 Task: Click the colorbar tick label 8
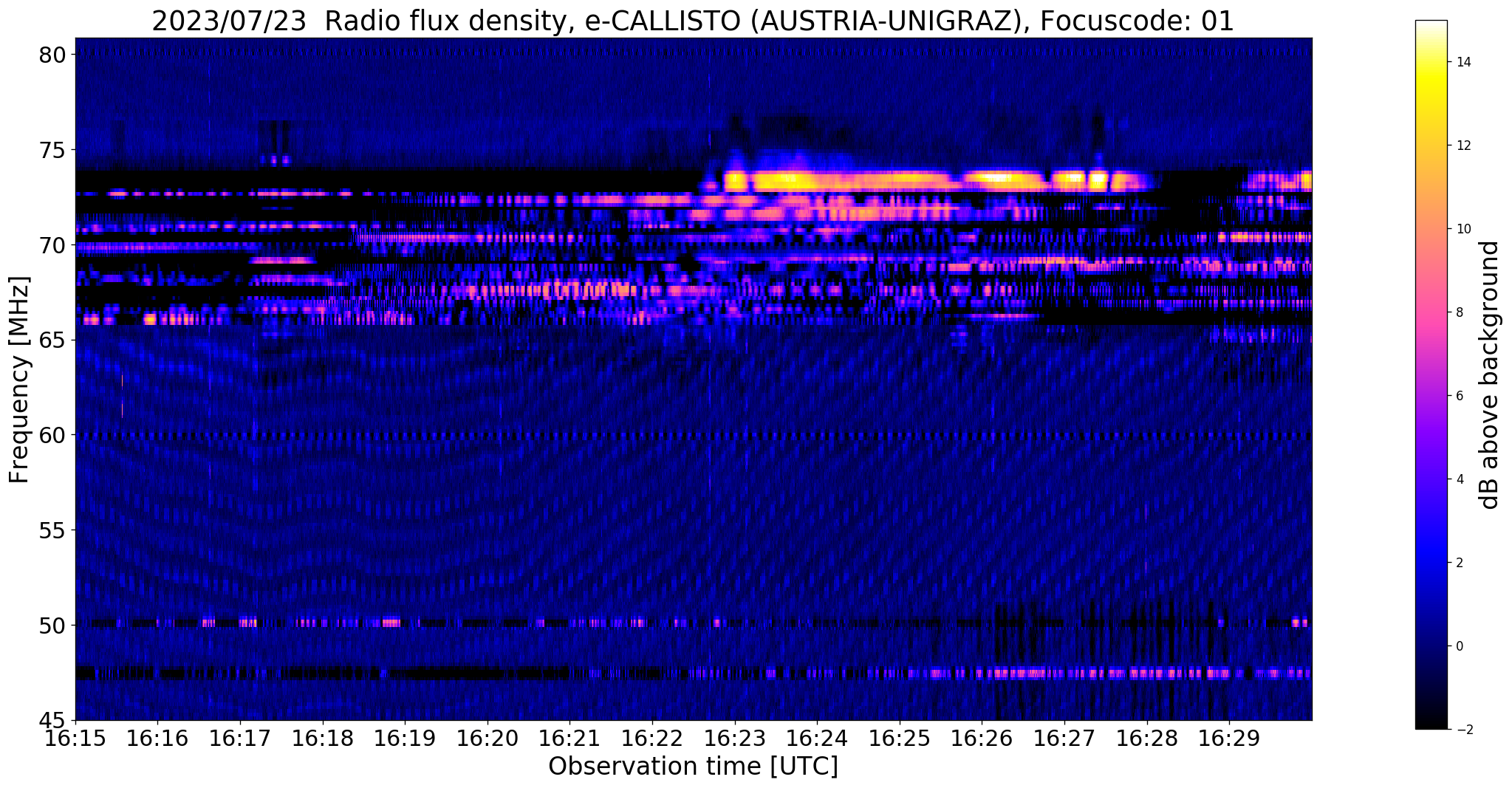coord(1459,312)
